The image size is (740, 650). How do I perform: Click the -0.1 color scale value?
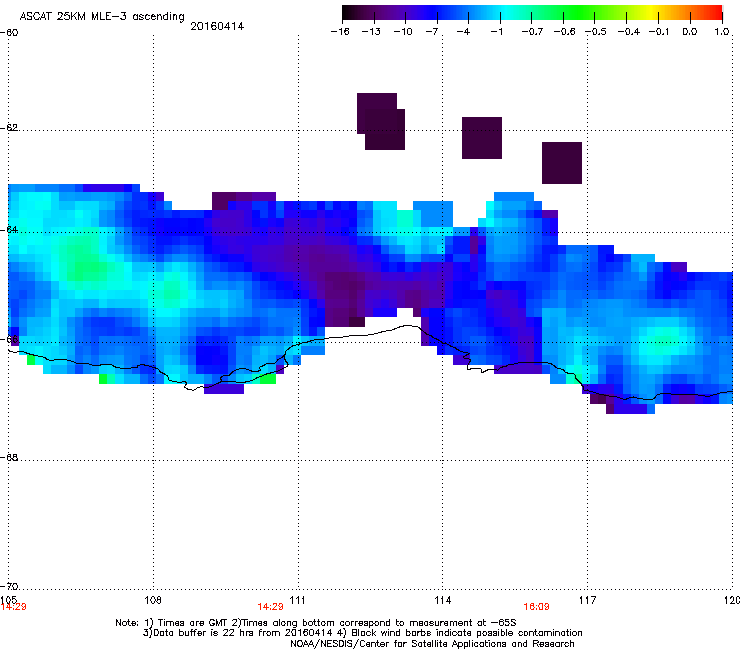[x=659, y=32]
